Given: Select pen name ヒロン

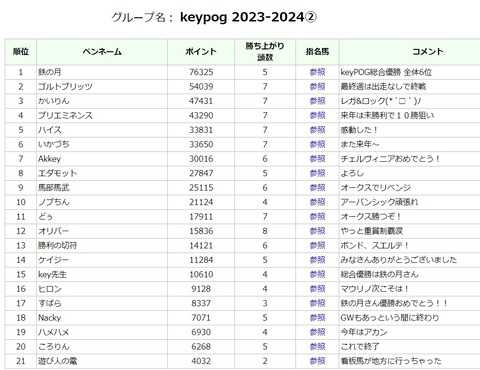Looking at the screenshot, I should (x=50, y=289).
